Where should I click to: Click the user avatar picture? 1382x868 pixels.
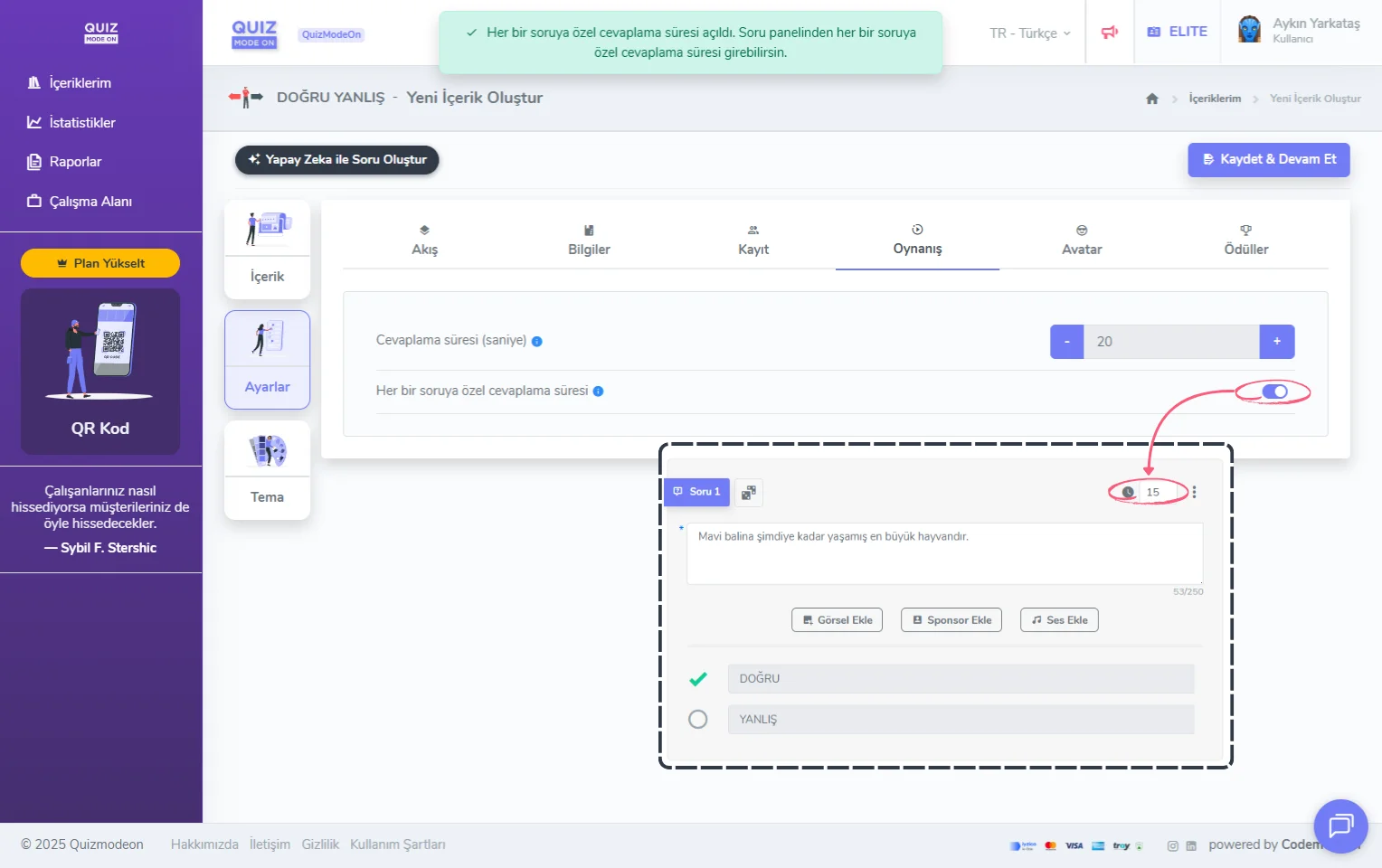(1249, 30)
